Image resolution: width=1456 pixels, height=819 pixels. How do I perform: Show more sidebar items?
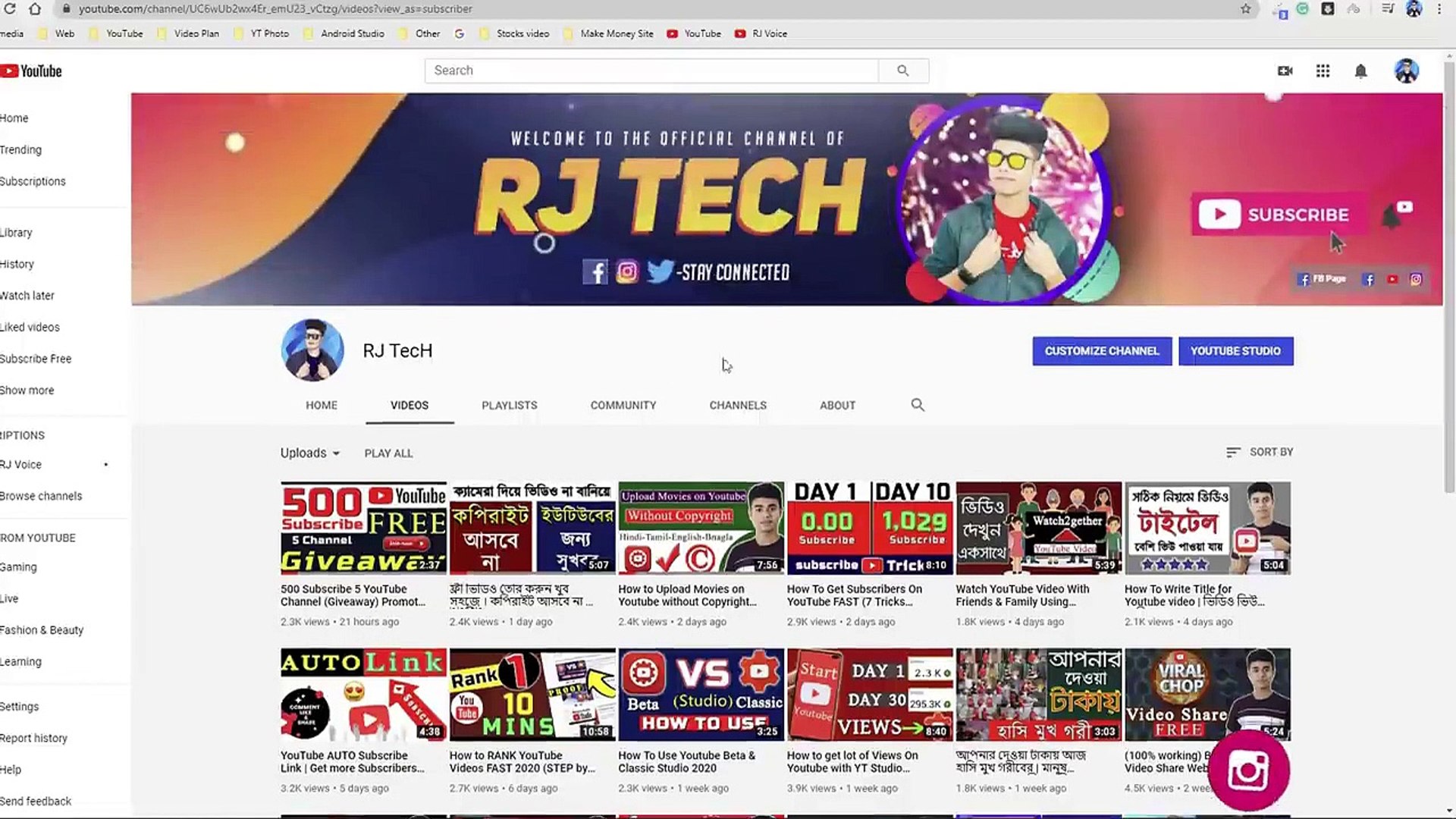pyautogui.click(x=27, y=390)
